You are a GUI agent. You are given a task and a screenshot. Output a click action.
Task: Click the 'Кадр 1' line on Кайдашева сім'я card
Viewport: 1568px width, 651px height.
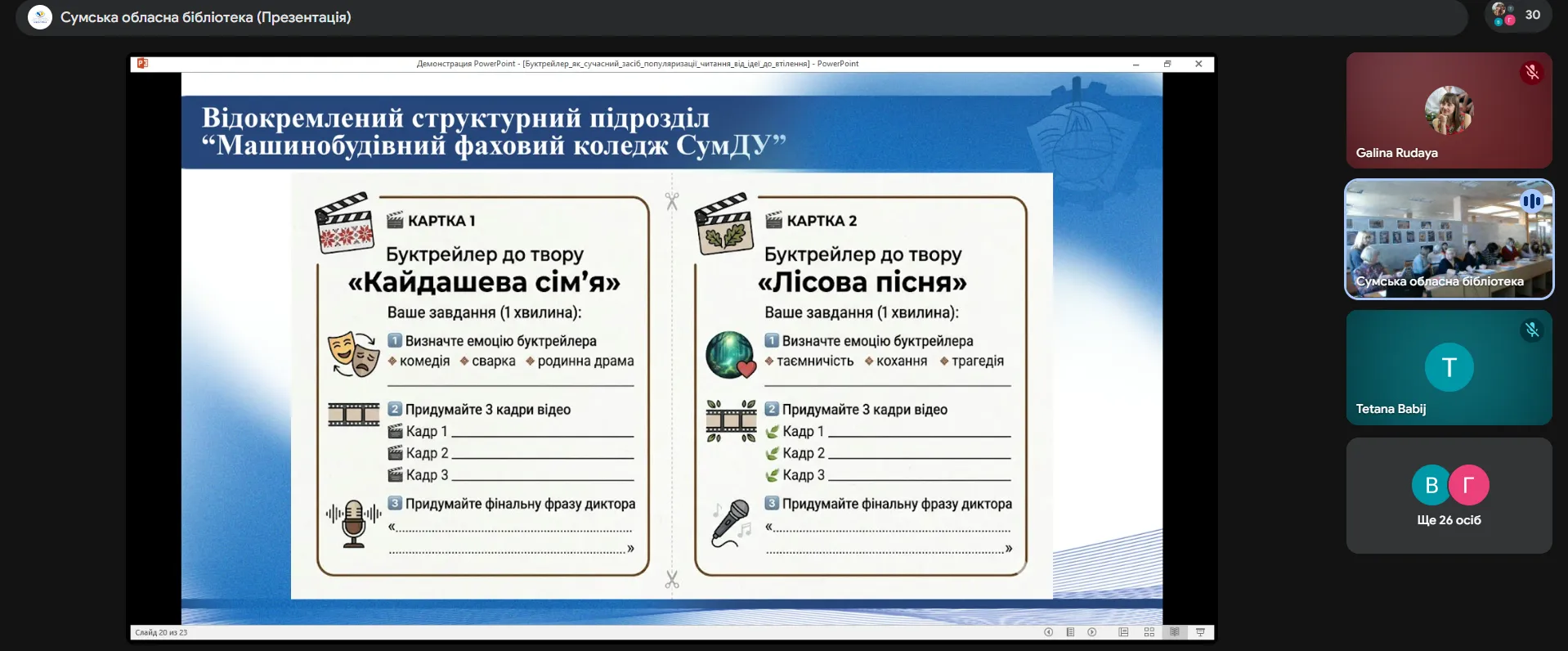tap(511, 431)
